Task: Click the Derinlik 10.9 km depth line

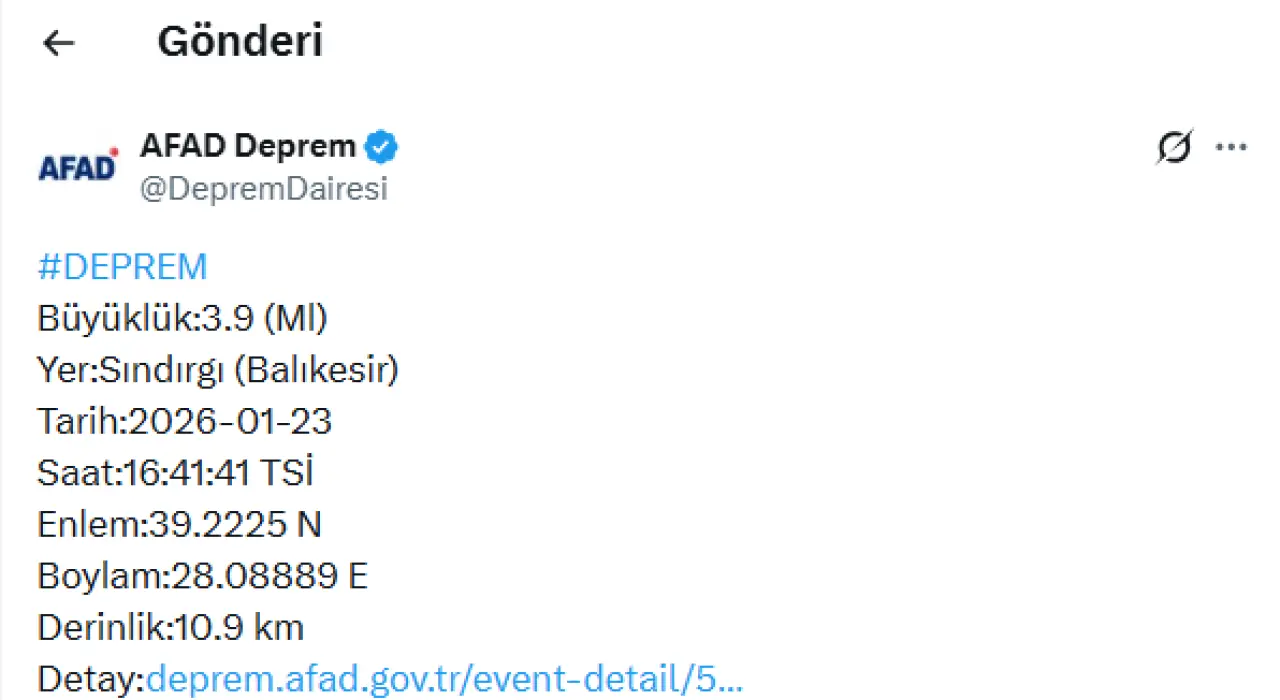Action: pyautogui.click(x=171, y=628)
